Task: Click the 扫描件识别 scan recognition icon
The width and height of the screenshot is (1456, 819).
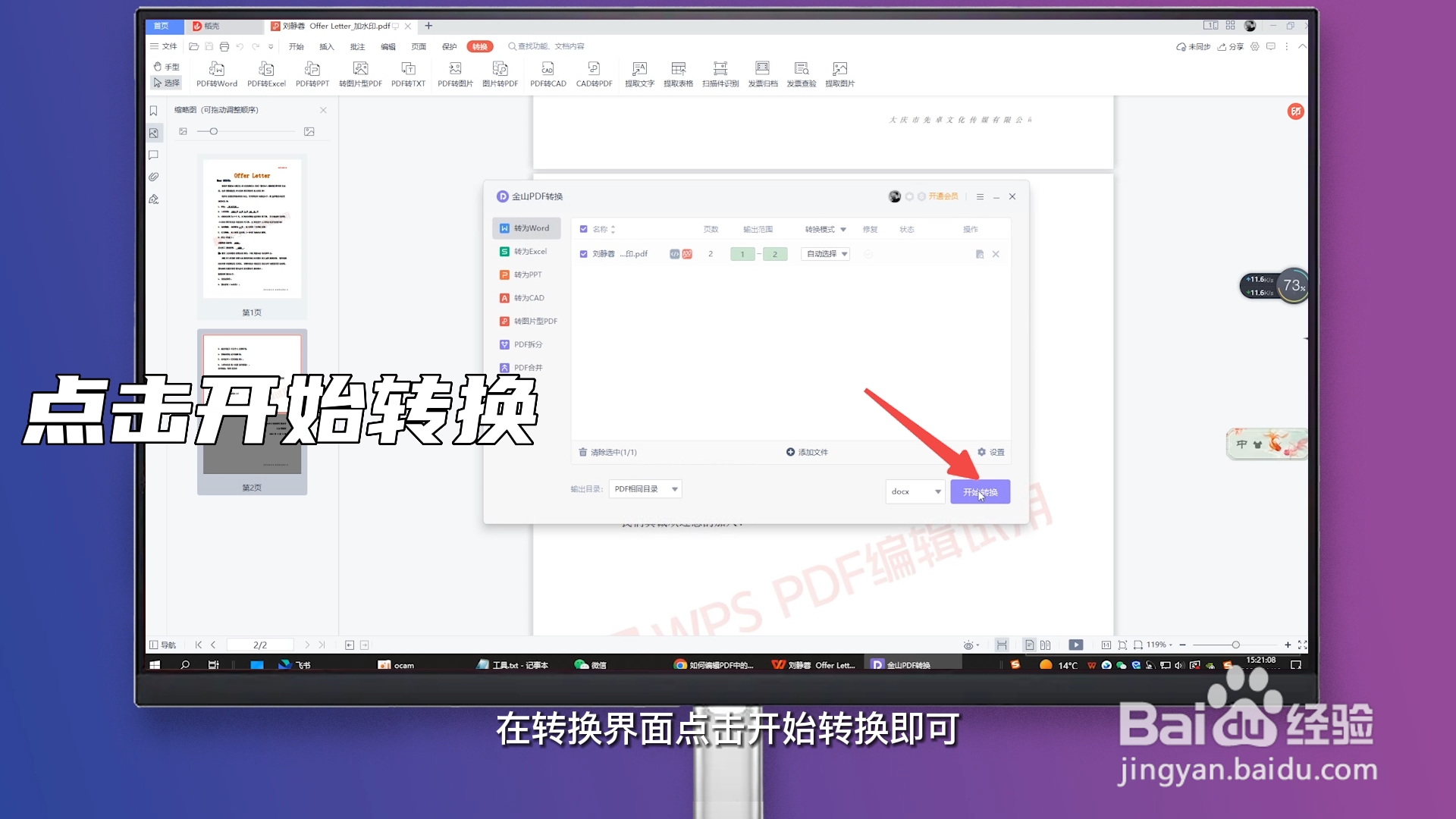Action: point(720,73)
